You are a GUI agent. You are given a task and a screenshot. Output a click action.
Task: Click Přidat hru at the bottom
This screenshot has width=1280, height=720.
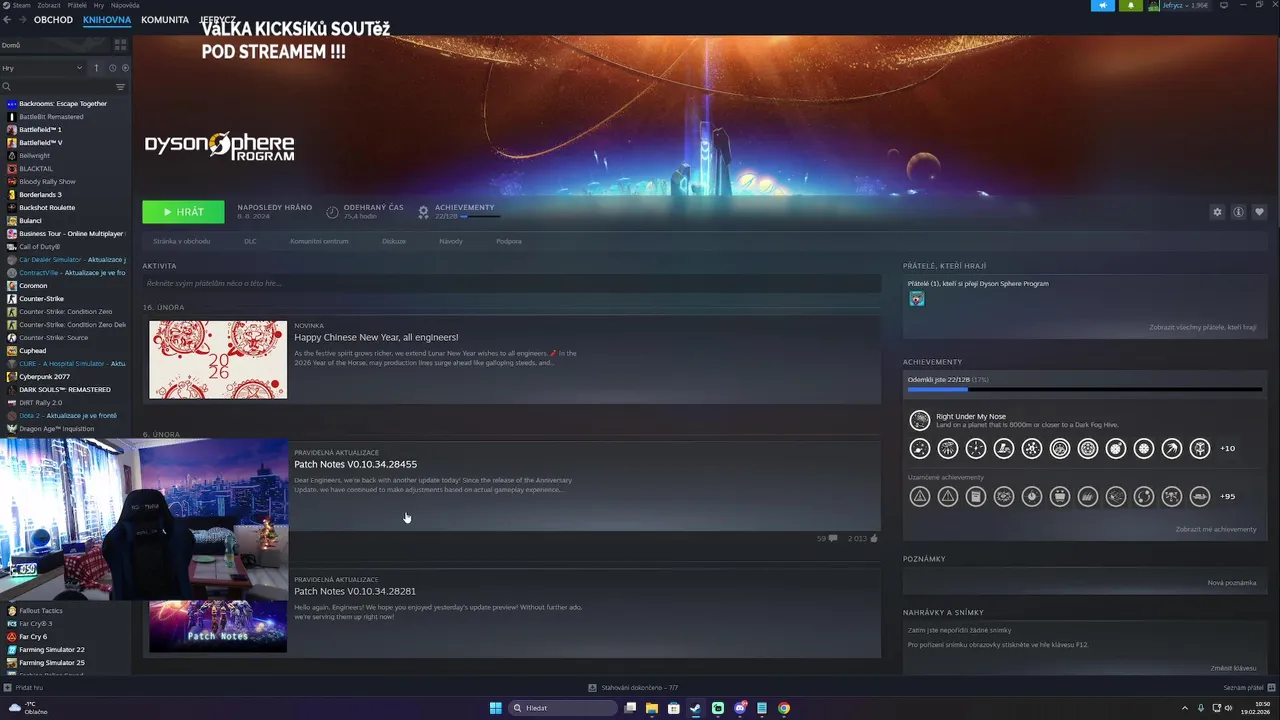tap(23, 688)
